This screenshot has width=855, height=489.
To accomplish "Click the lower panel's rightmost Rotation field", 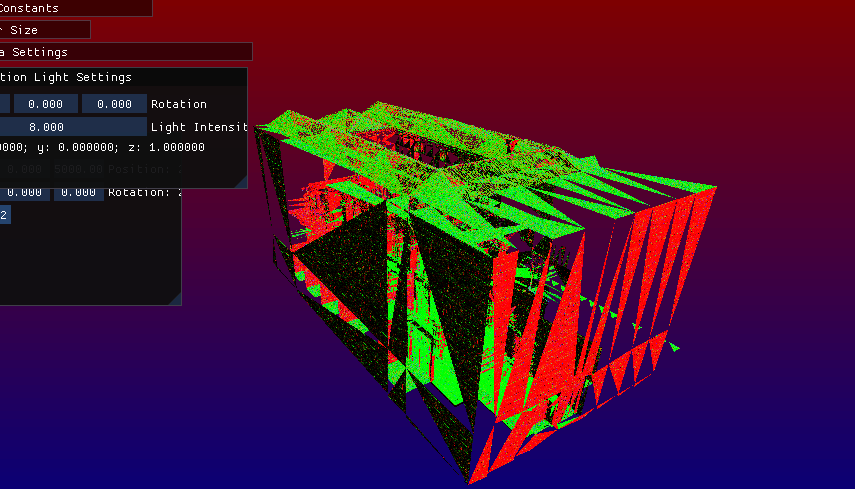I will click(78, 192).
